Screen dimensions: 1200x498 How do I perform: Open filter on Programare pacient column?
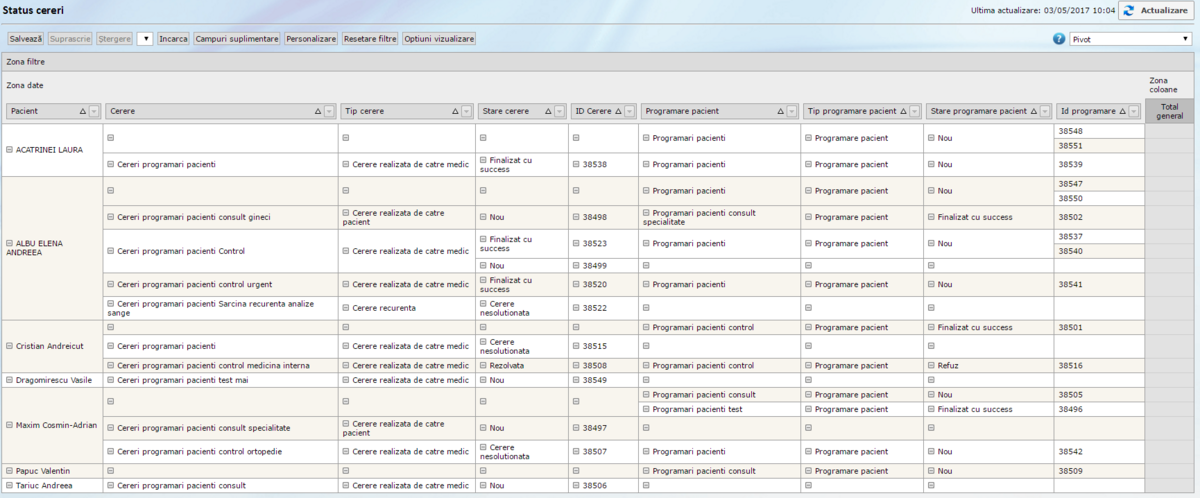click(x=792, y=111)
